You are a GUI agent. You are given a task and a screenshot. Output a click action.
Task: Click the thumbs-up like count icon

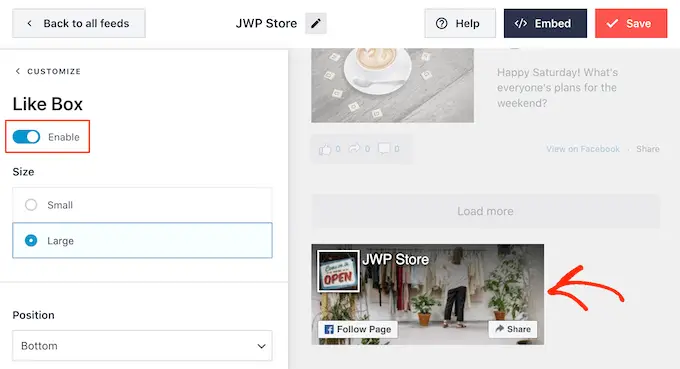[325, 150]
